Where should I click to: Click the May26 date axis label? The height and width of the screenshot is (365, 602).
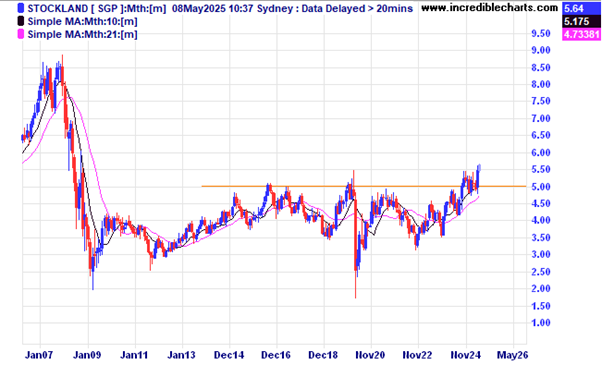(x=513, y=355)
